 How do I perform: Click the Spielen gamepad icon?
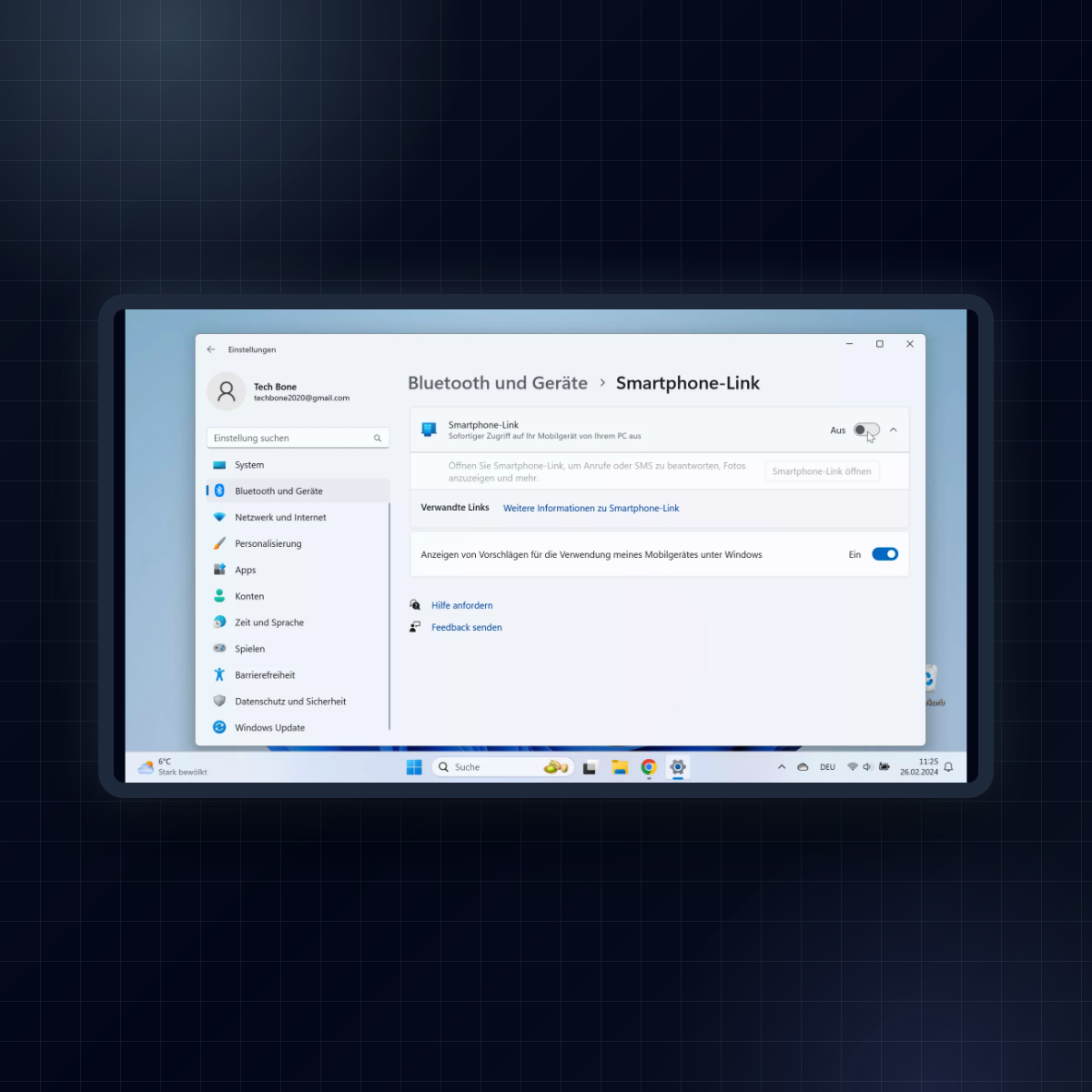[x=219, y=649]
